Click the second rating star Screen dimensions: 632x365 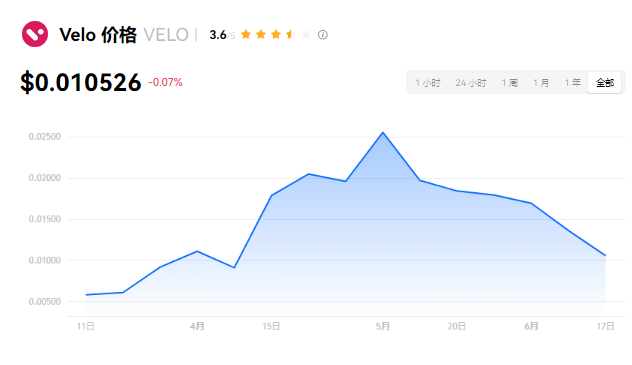click(x=261, y=35)
